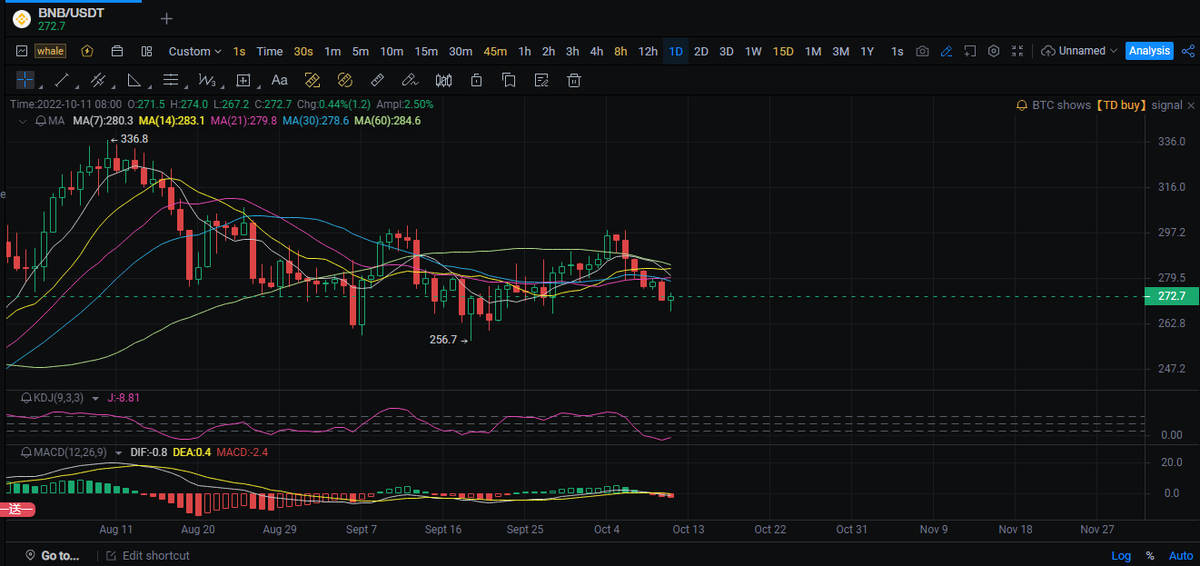Expand triangle tool sub-menu arrow
This screenshot has width=1200, height=566.
148,85
